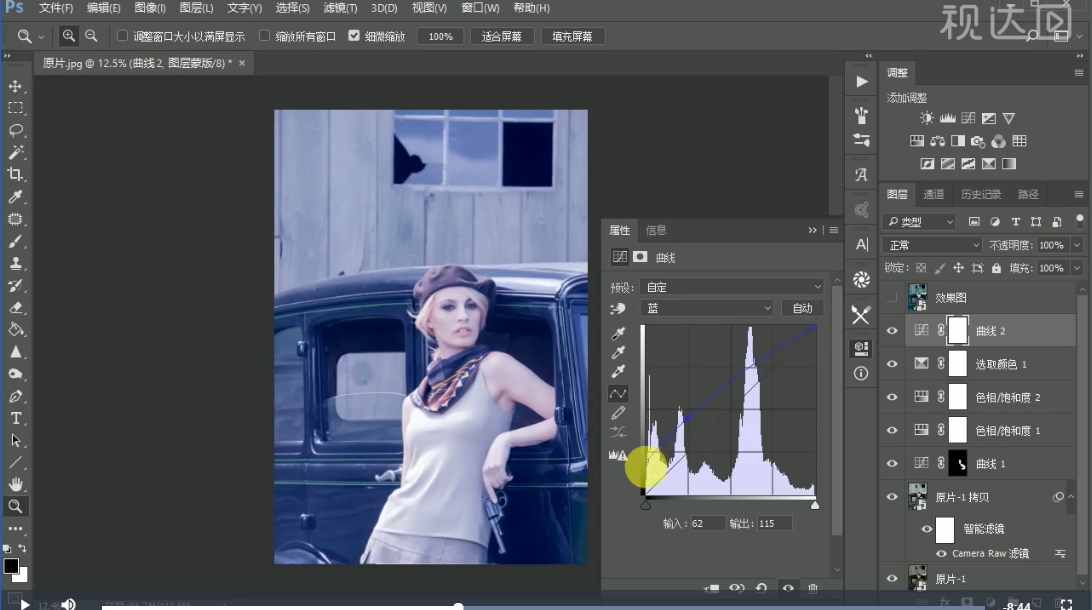Screen dimensions: 1092x610
Task: Open the 滤镜(T) menu
Action: point(340,8)
